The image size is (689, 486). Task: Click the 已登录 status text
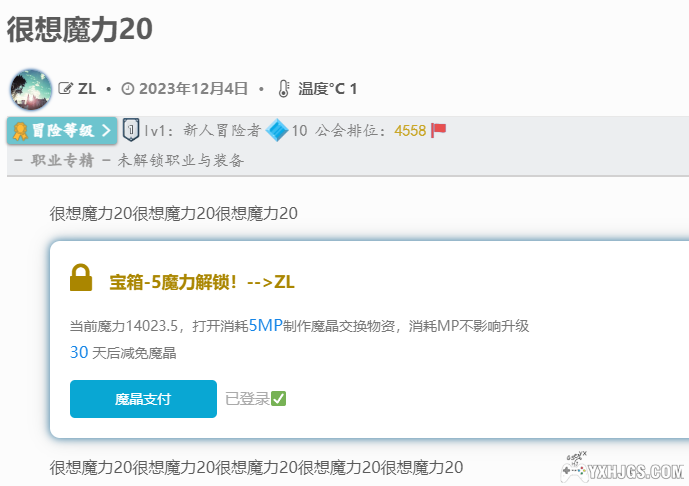coord(247,399)
